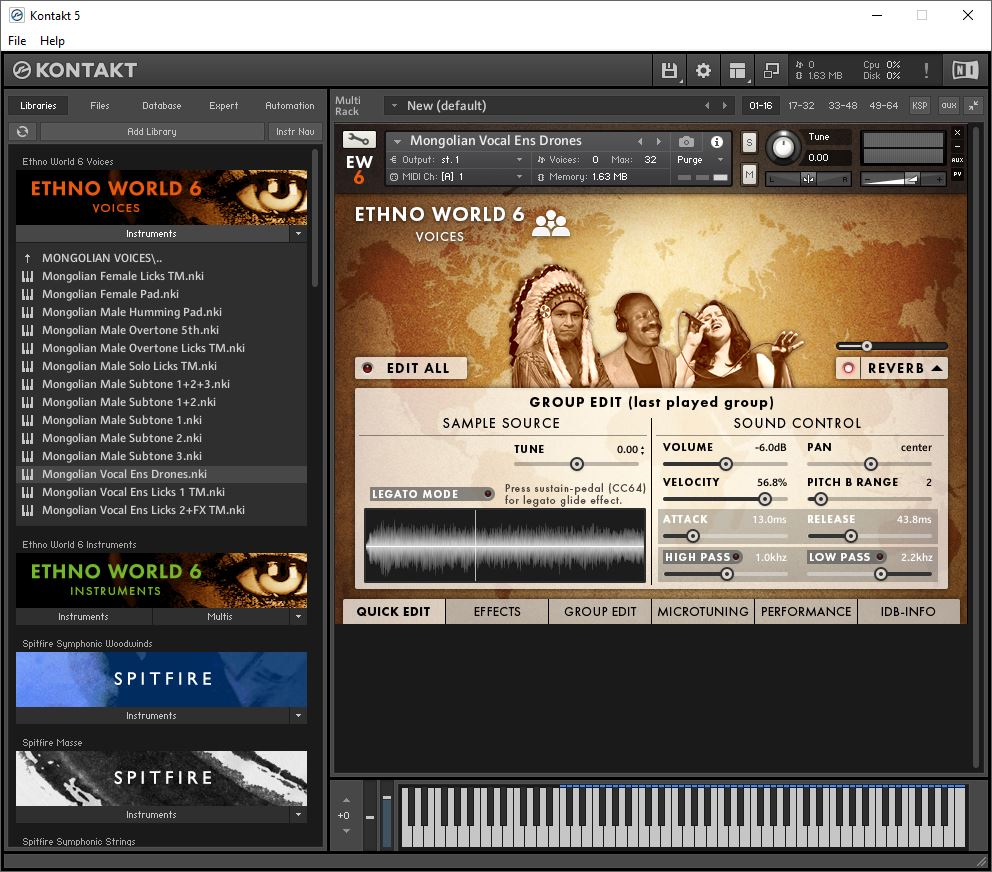Click the exclamation panic button
This screenshot has height=872, width=992.
926,70
